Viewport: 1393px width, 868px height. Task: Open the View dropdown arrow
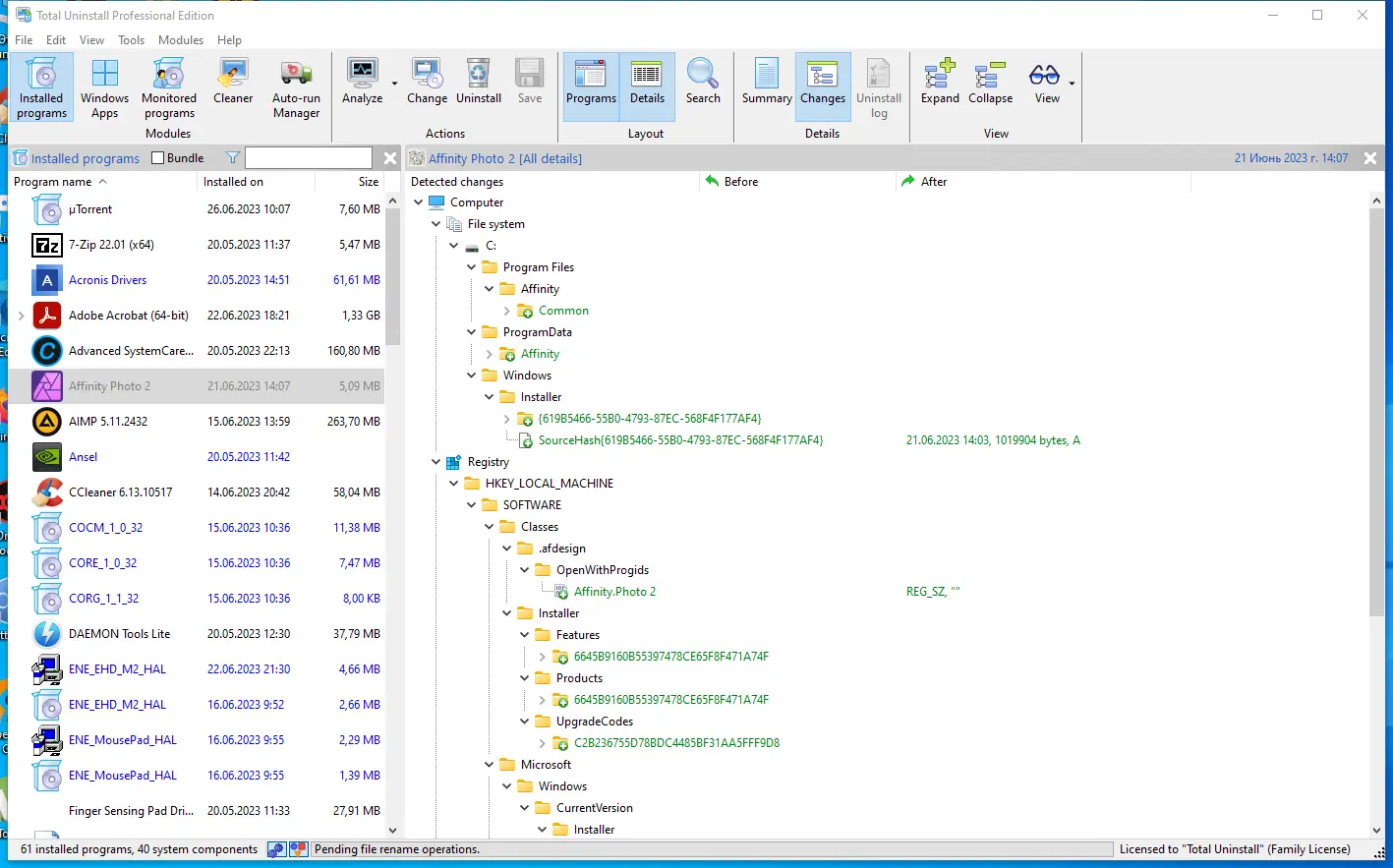[1072, 84]
